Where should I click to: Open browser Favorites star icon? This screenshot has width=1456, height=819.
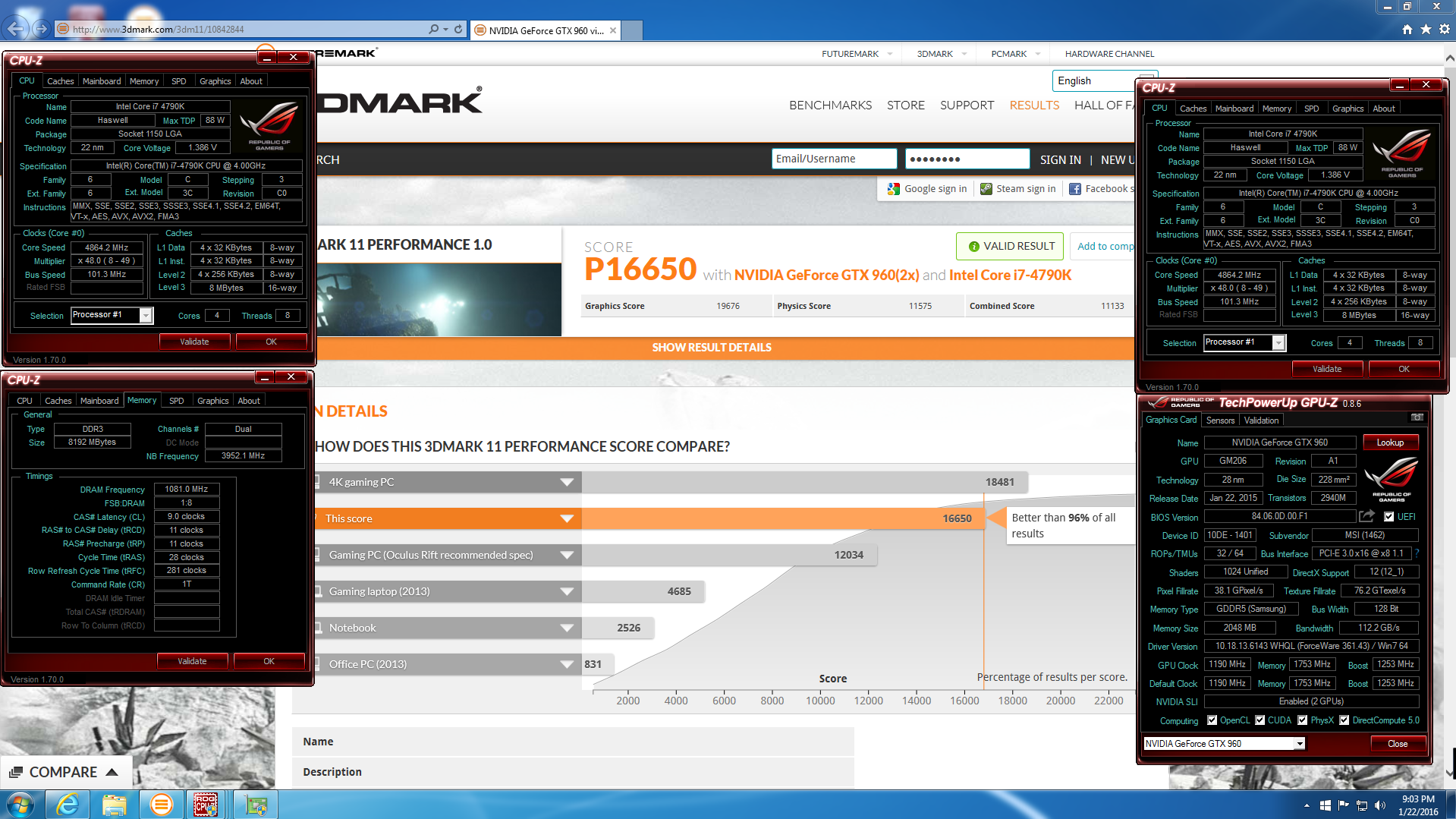1426,29
